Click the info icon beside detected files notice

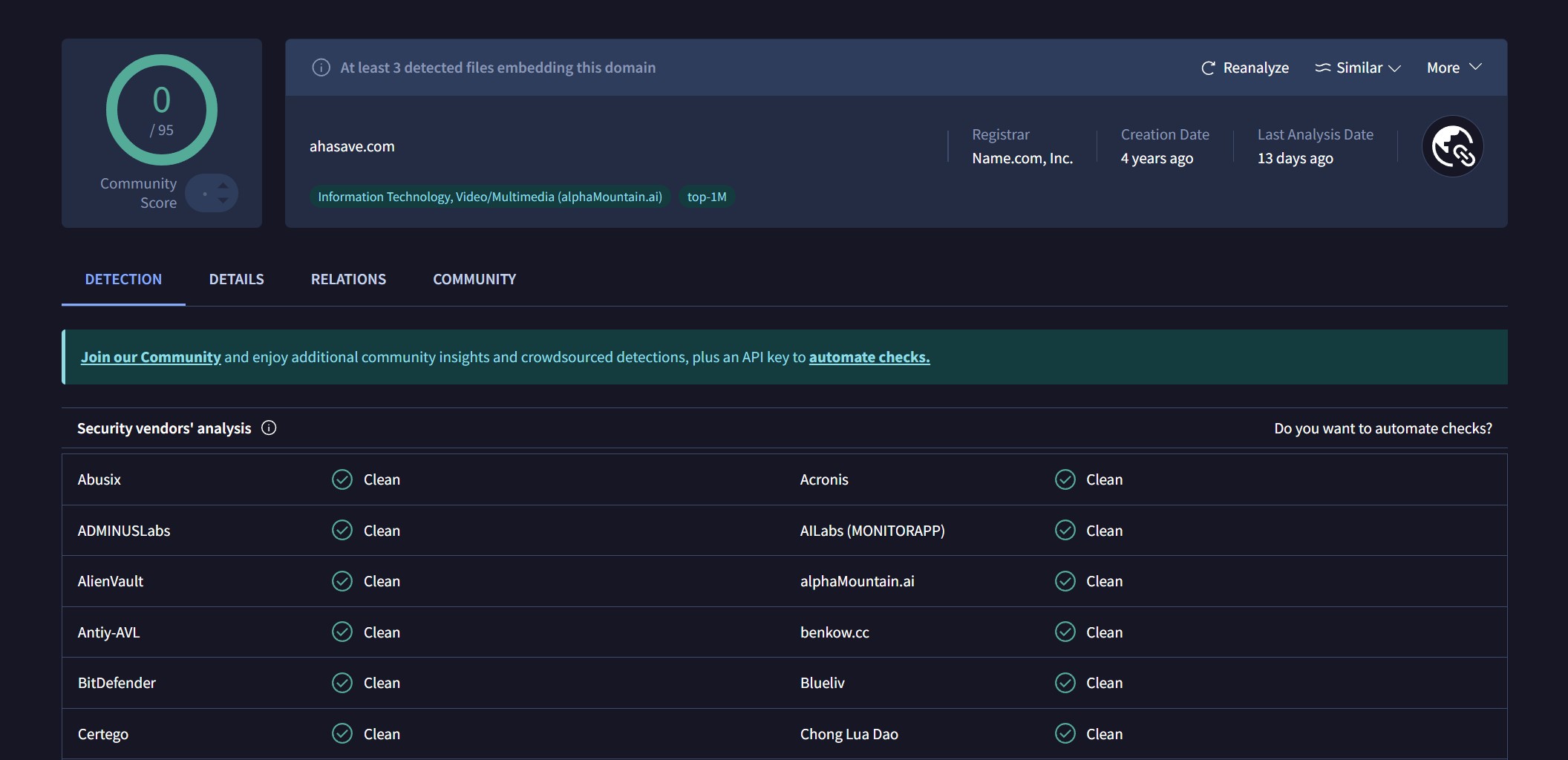(x=321, y=68)
